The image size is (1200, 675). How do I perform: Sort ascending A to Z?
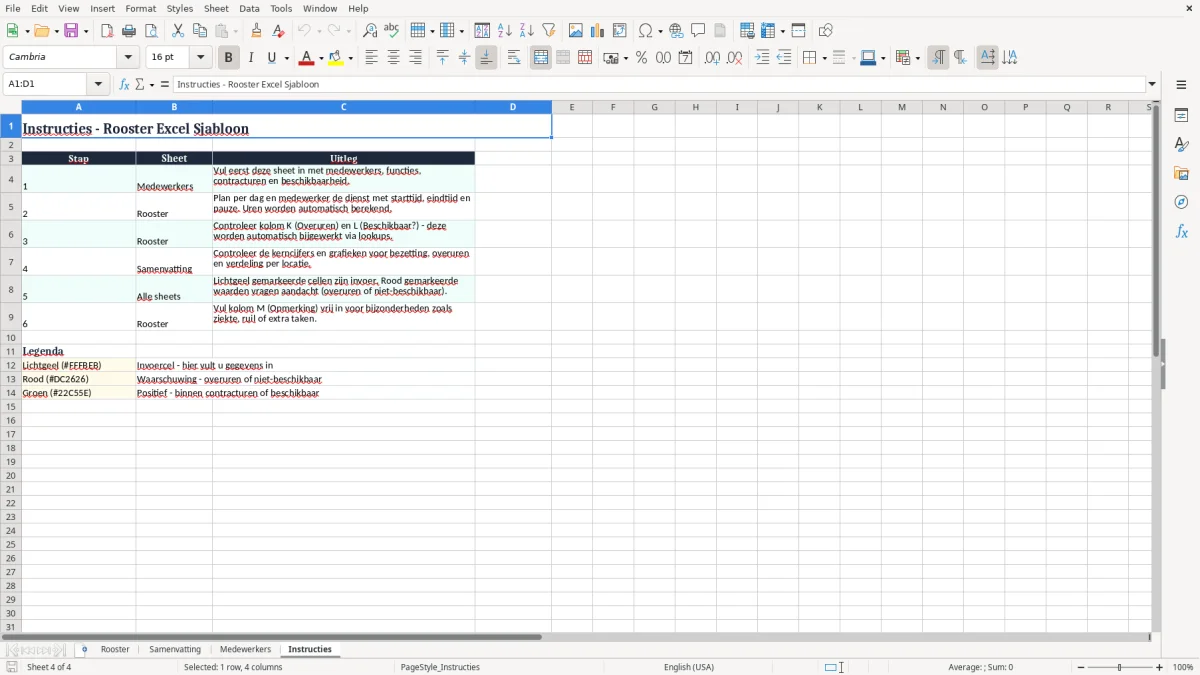[x=505, y=31]
